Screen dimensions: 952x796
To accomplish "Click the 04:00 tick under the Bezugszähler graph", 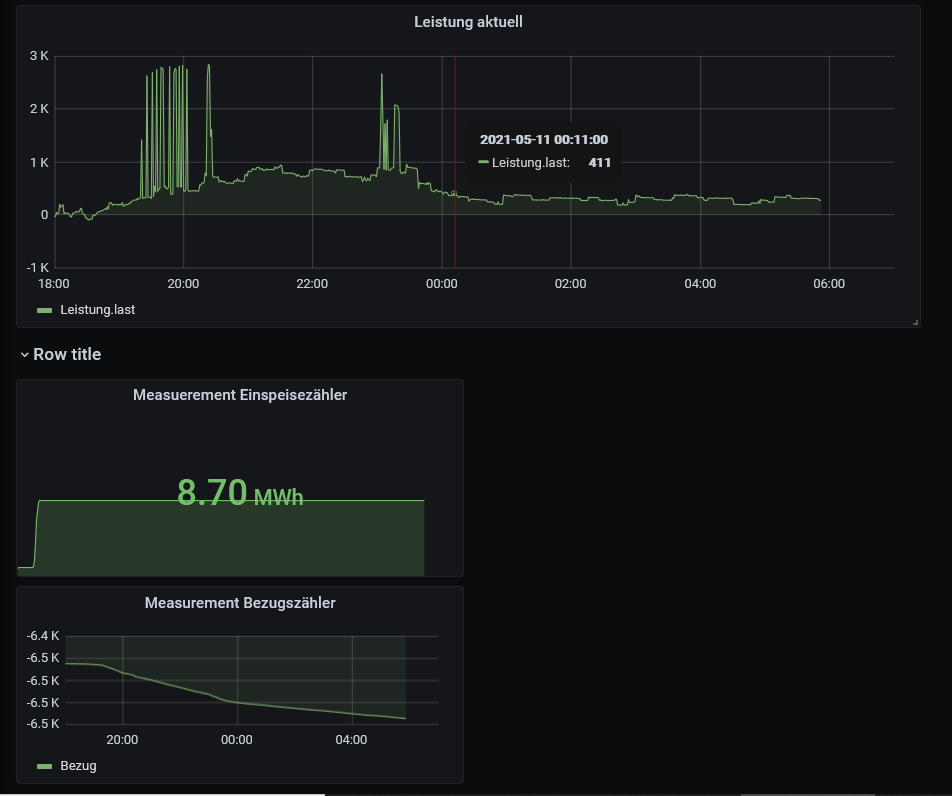I will coord(352,741).
